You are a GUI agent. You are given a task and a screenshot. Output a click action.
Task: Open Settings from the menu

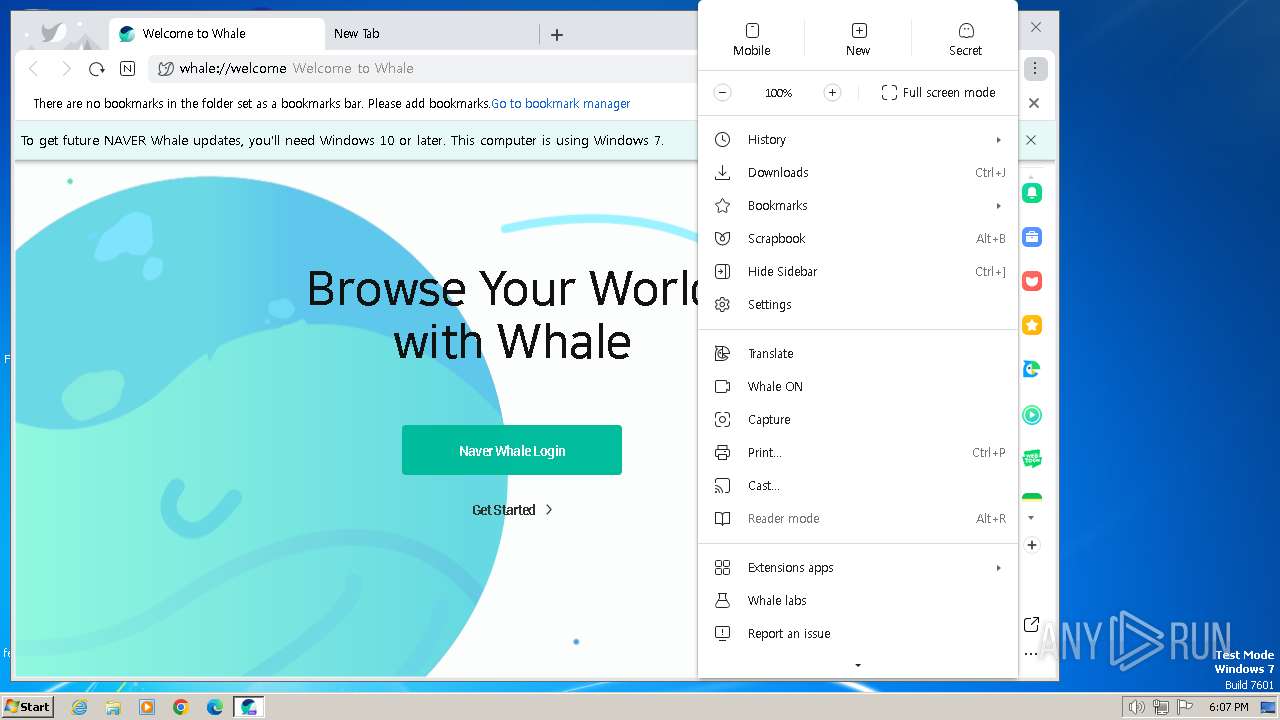point(858,305)
